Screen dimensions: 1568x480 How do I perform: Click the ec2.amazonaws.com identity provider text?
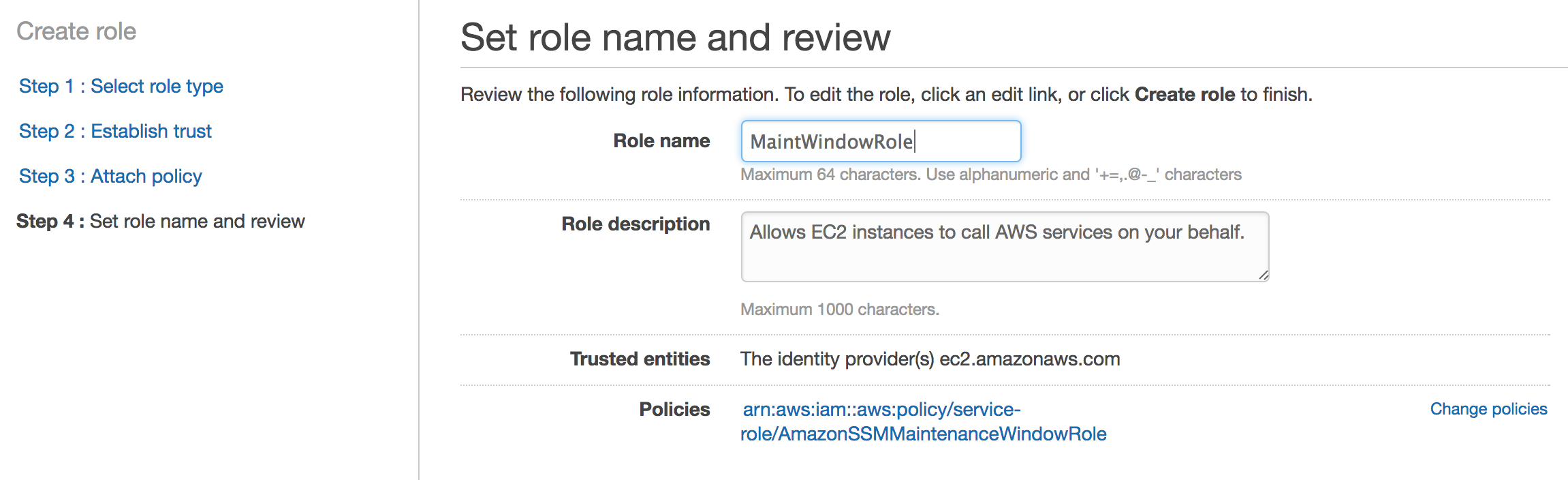[x=1029, y=359]
